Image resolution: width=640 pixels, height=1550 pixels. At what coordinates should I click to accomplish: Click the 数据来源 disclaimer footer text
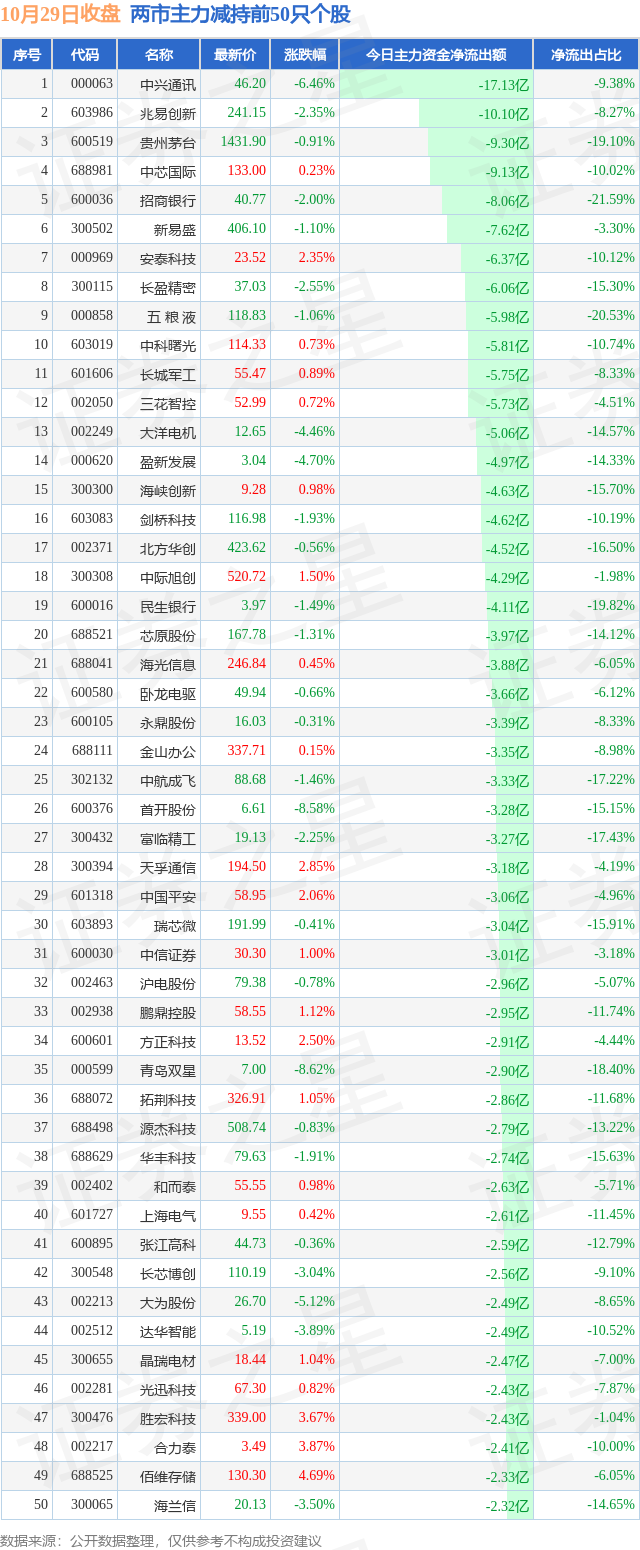coord(163,1540)
